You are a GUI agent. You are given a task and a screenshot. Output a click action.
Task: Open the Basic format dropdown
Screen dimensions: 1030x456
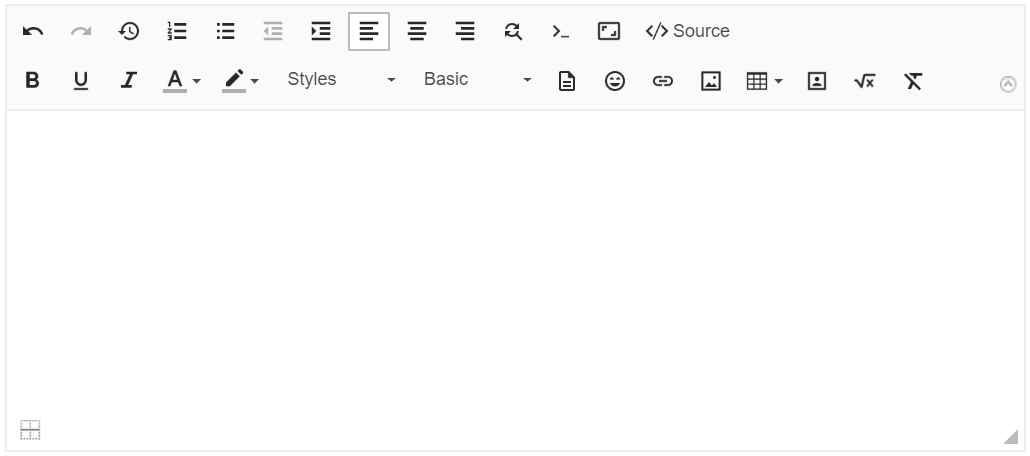(477, 80)
